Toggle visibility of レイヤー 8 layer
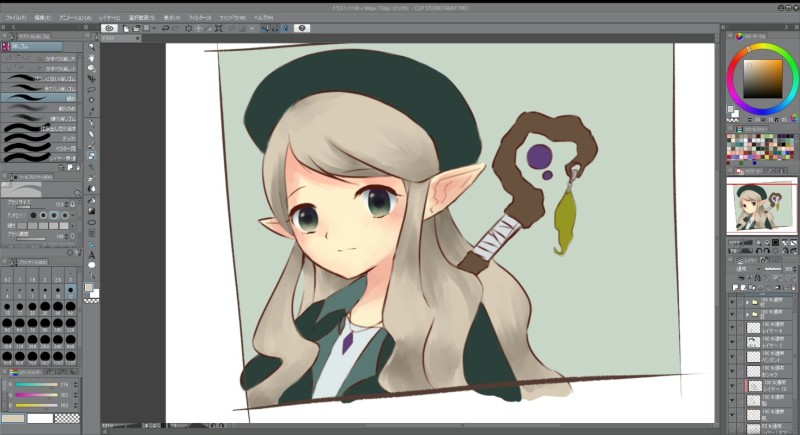This screenshot has width=800, height=435. point(733,327)
